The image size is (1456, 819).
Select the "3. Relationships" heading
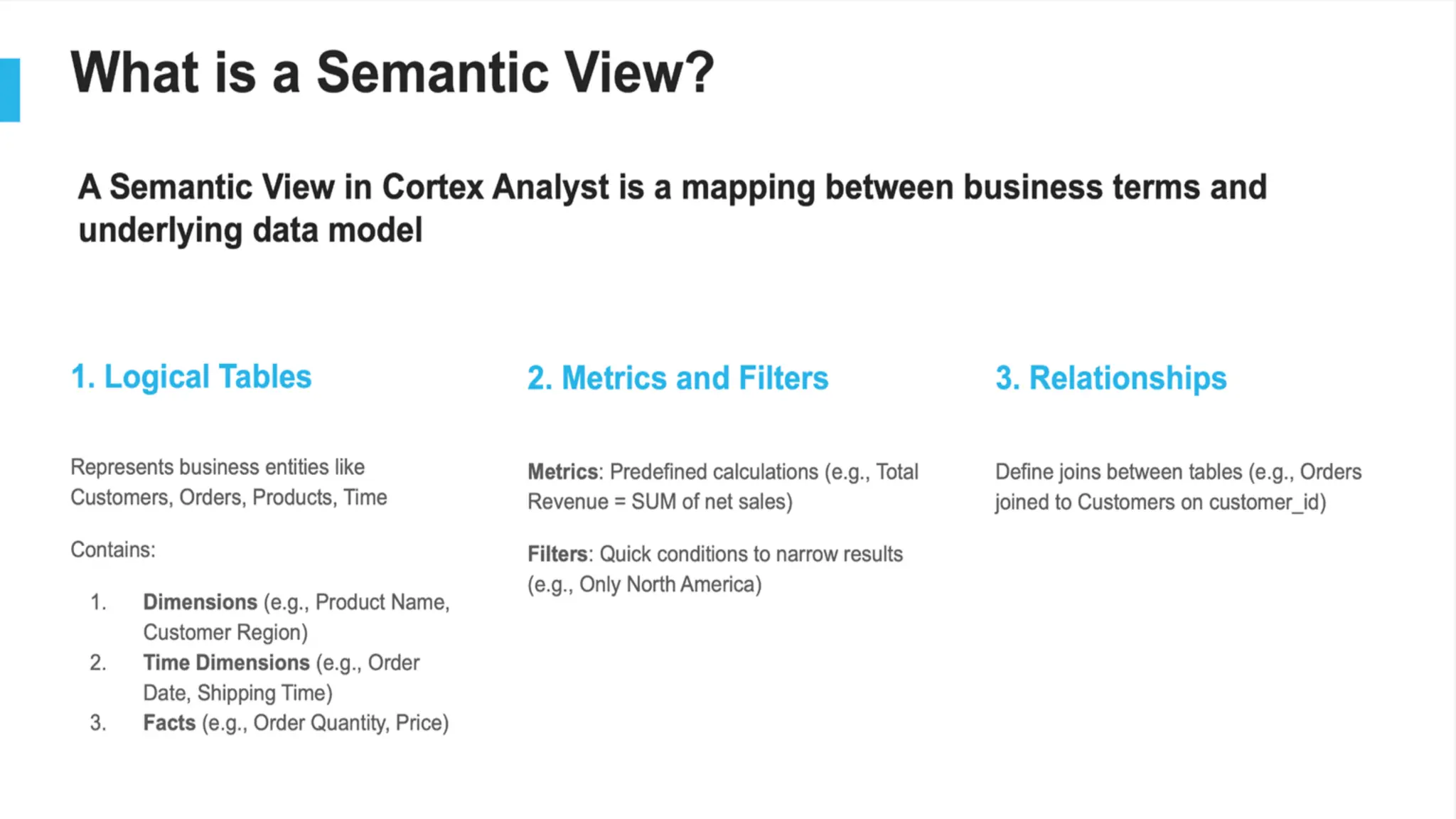[1110, 378]
